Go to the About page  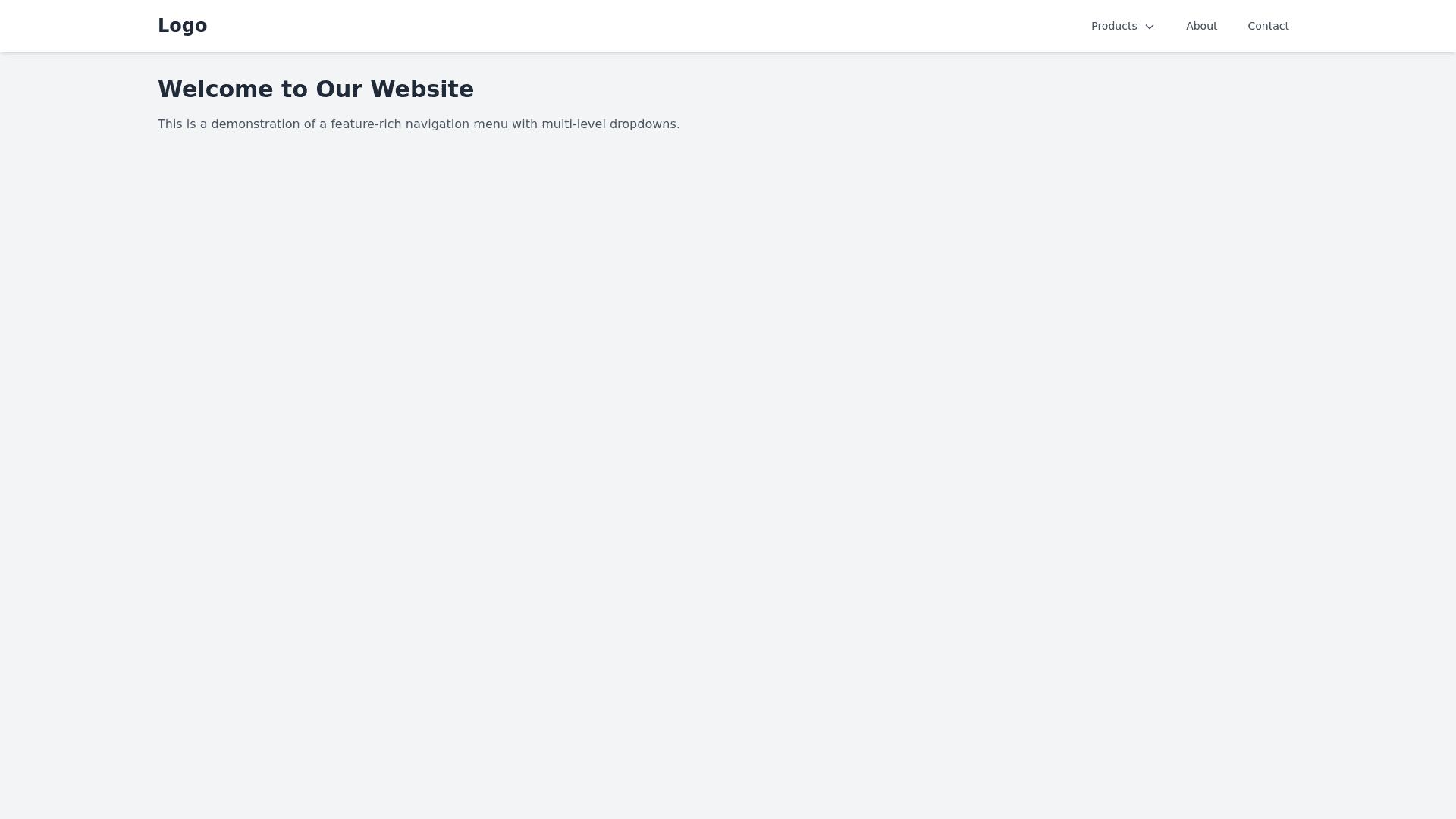pyautogui.click(x=1201, y=26)
